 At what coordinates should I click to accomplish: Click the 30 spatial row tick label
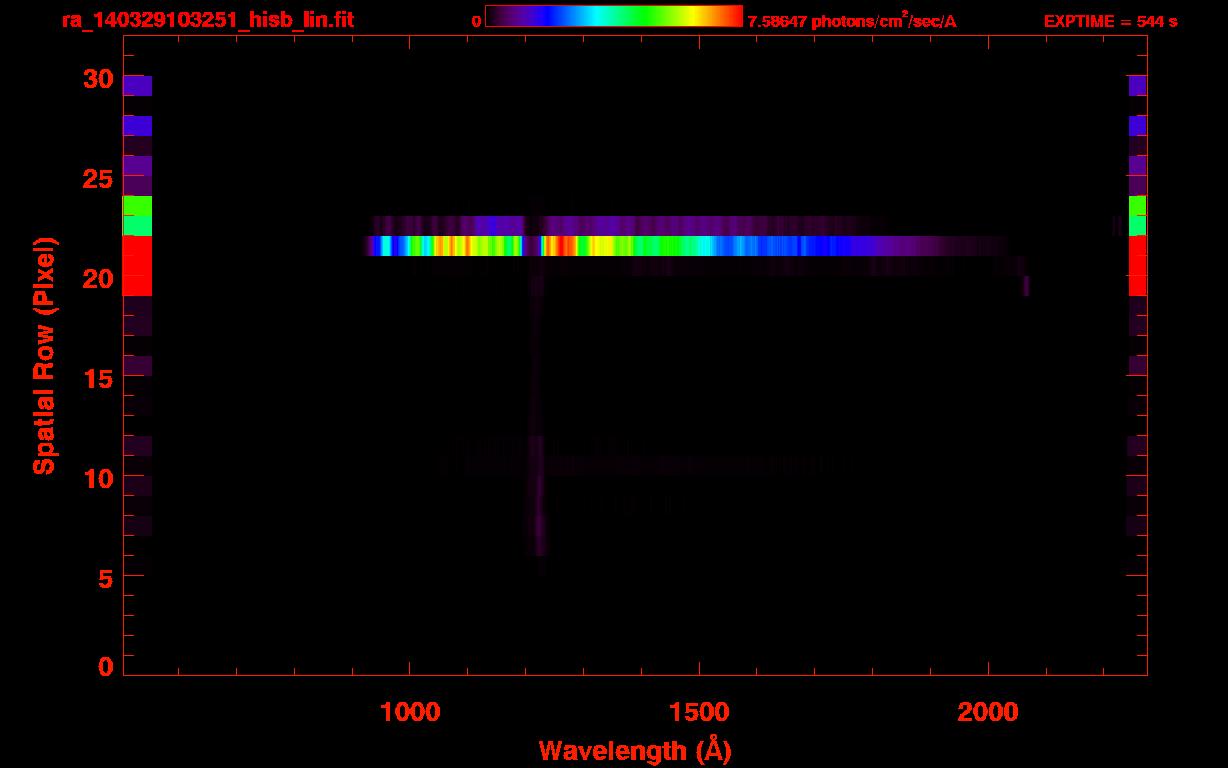(97, 79)
